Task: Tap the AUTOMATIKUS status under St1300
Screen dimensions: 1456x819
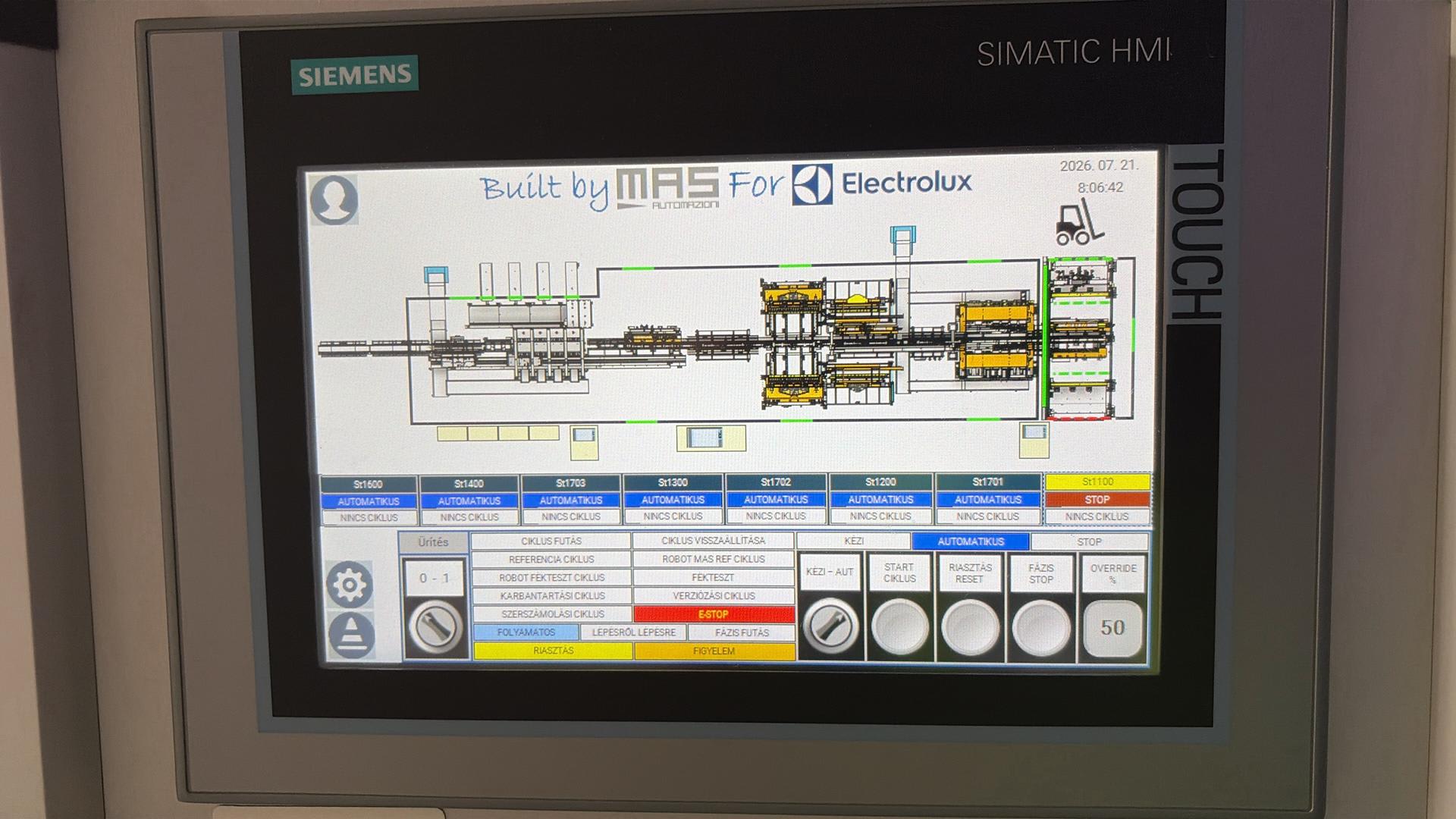Action: pyautogui.click(x=673, y=500)
